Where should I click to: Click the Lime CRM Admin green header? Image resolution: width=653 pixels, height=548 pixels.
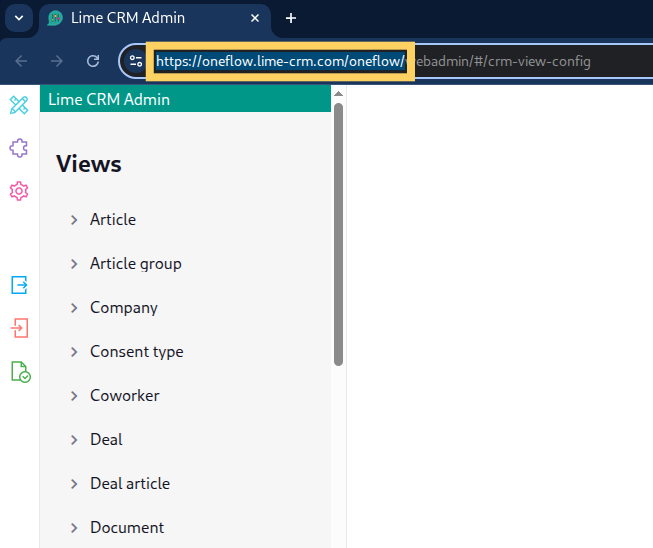pyautogui.click(x=185, y=99)
